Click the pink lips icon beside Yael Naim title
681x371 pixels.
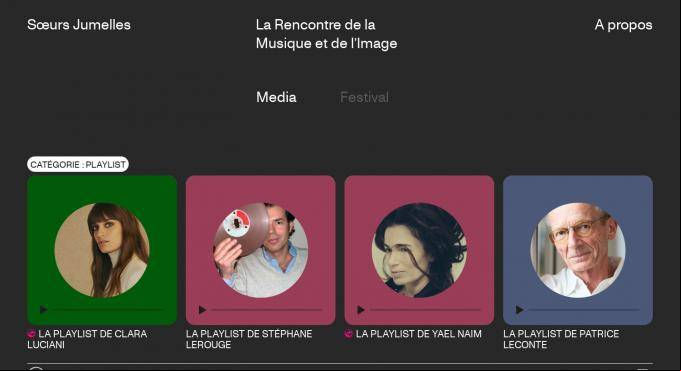tap(348, 334)
